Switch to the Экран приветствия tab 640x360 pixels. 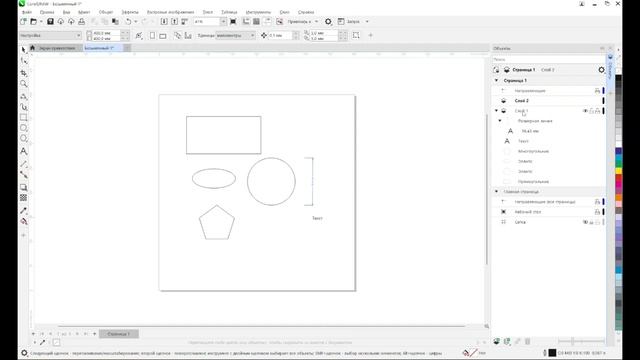point(57,48)
